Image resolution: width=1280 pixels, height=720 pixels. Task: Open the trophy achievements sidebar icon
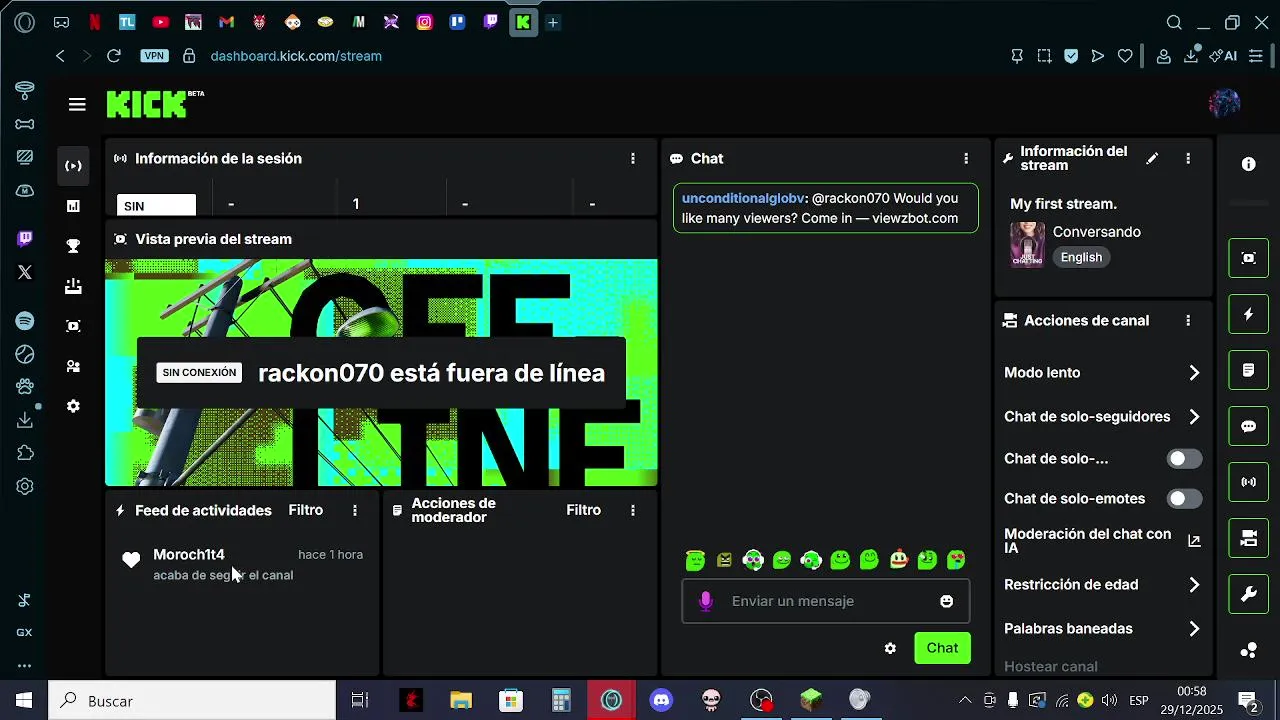tap(73, 246)
